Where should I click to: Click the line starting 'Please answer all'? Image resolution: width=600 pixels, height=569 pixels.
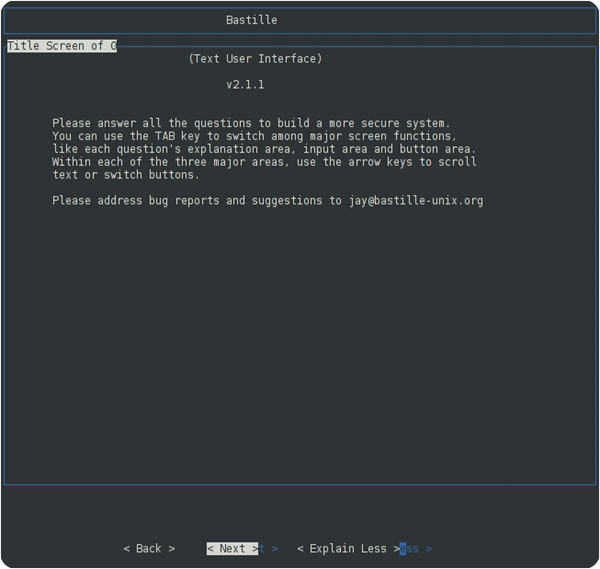(x=251, y=123)
